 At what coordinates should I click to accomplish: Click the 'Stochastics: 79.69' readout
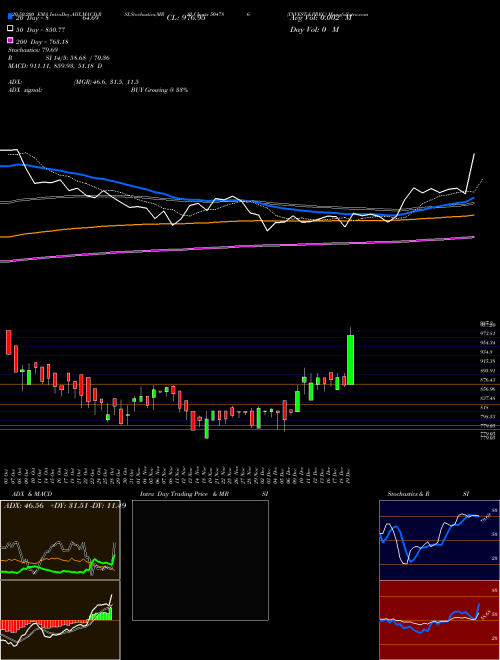(x=33, y=50)
